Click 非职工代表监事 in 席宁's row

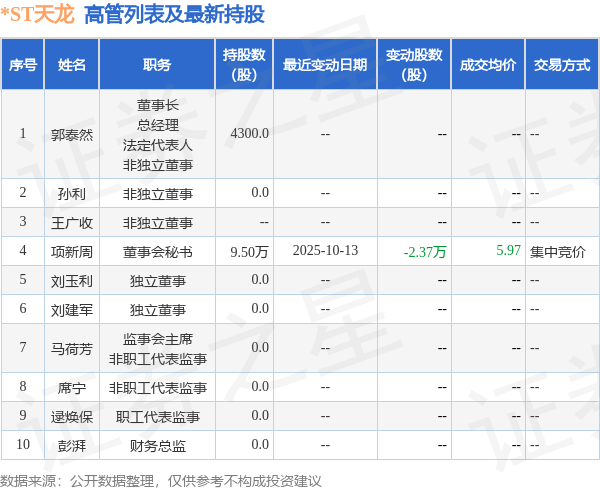click(158, 388)
